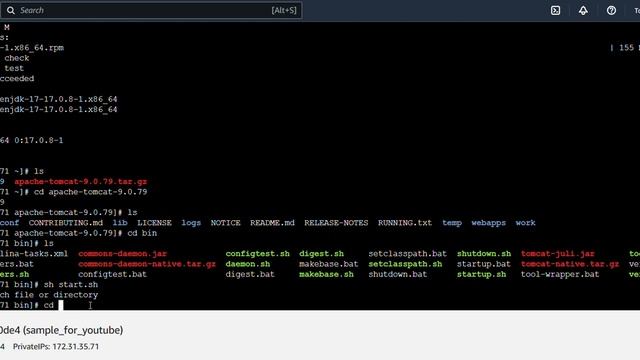This screenshot has height=360, width=640.
Task: Click the makebase.sh file name
Action: coord(326,274)
